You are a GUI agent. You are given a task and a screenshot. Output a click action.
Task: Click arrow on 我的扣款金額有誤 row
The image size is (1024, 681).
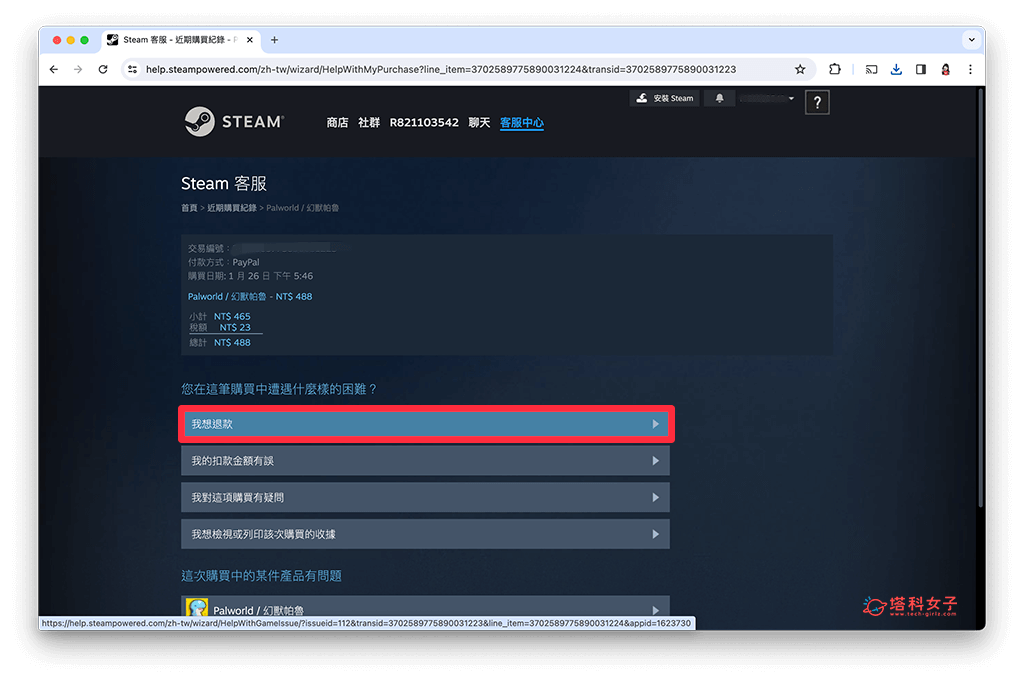[655, 461]
